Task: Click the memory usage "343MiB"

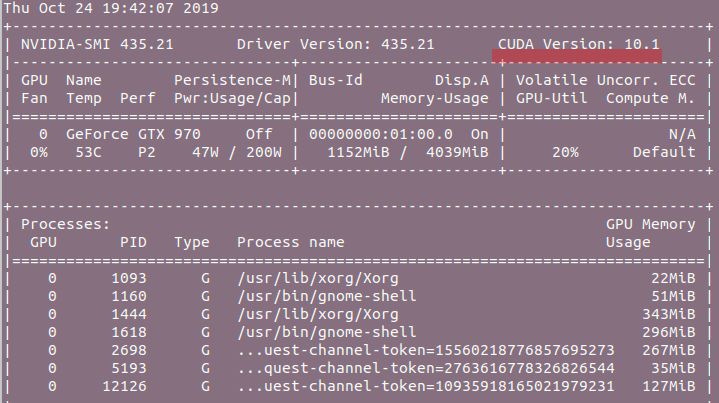Action: [x=669, y=314]
